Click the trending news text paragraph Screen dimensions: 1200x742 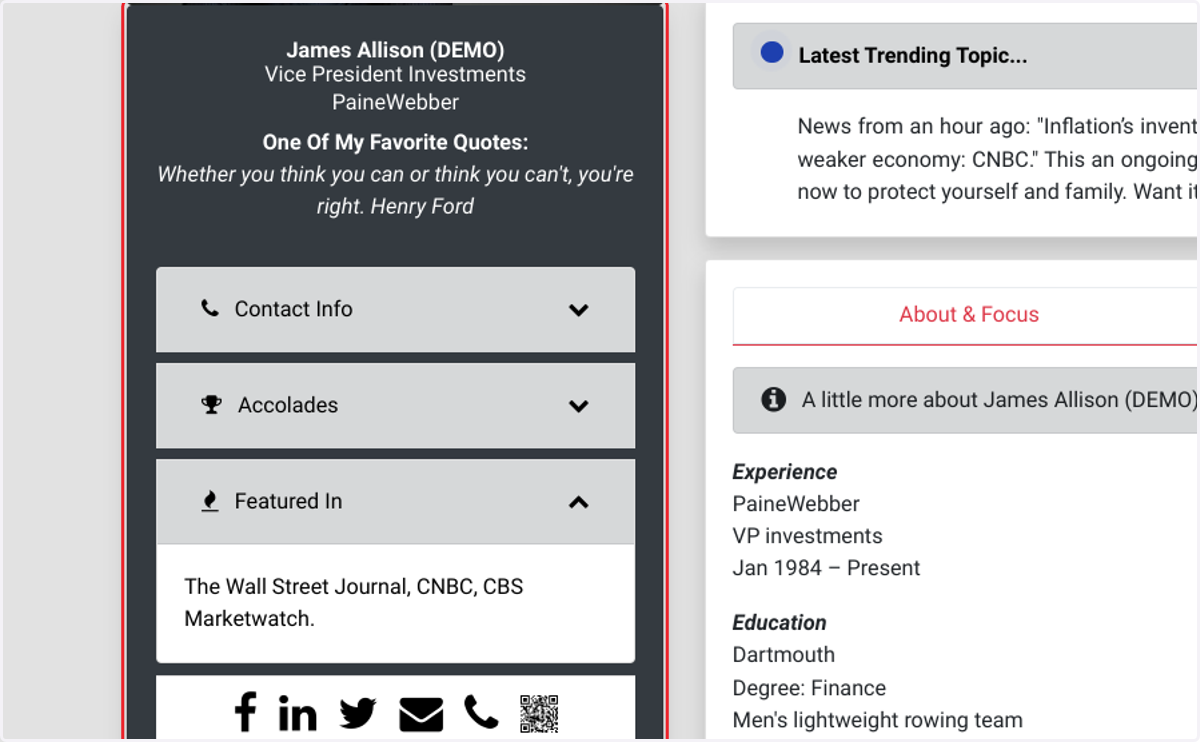(x=997, y=158)
